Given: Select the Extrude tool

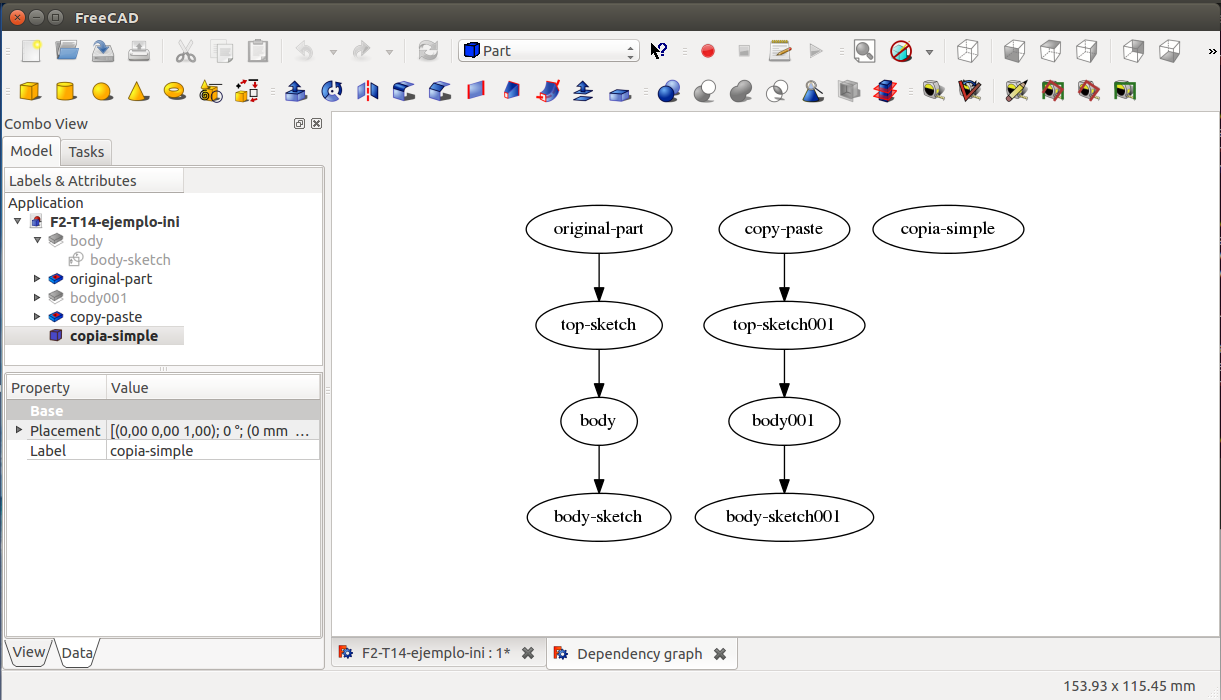Looking at the screenshot, I should click(x=296, y=92).
